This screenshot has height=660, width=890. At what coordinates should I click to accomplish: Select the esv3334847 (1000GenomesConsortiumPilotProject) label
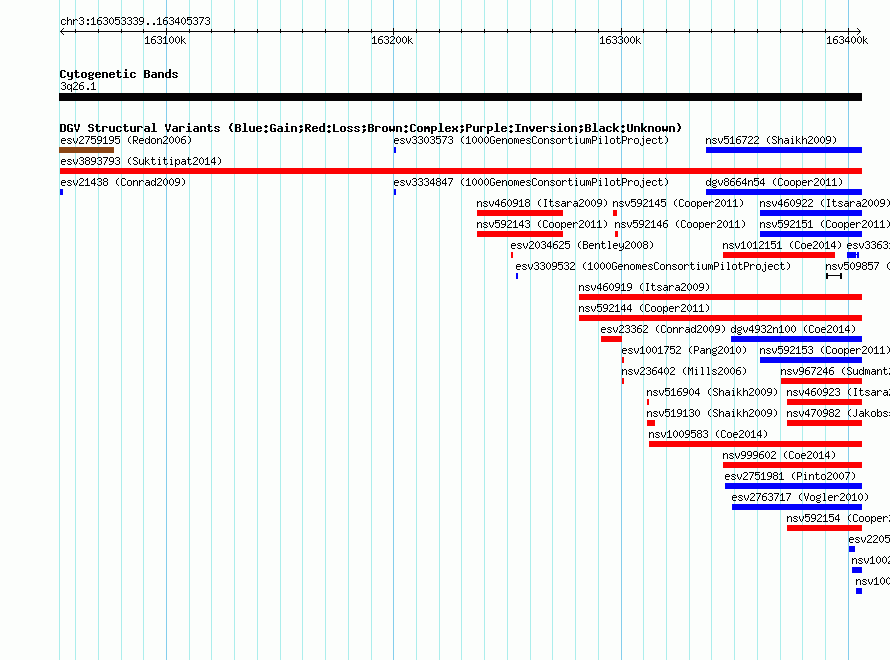pyautogui.click(x=531, y=182)
